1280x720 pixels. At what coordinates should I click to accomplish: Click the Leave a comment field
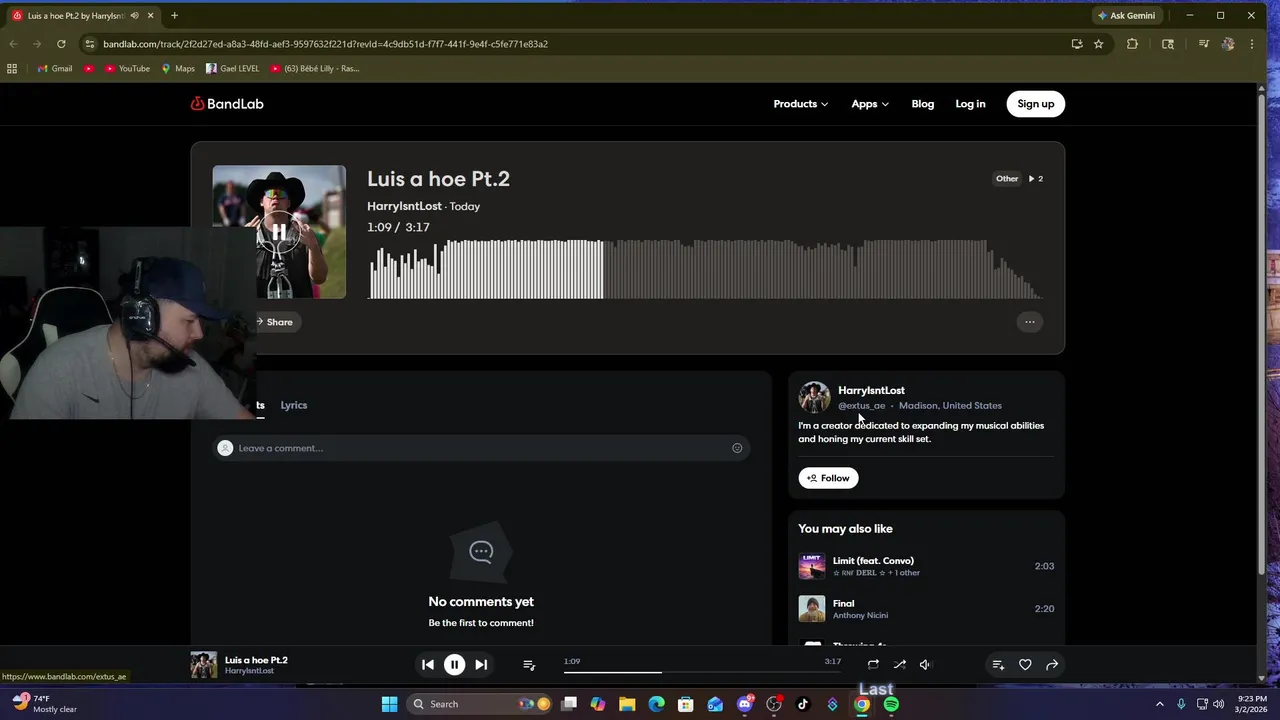[x=481, y=448]
